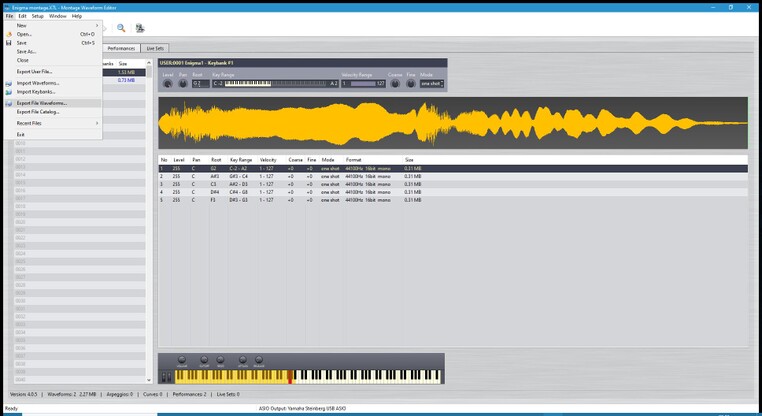This screenshot has width=762, height=416.
Task: Expand the Recent Files submenu
Action: [50, 123]
